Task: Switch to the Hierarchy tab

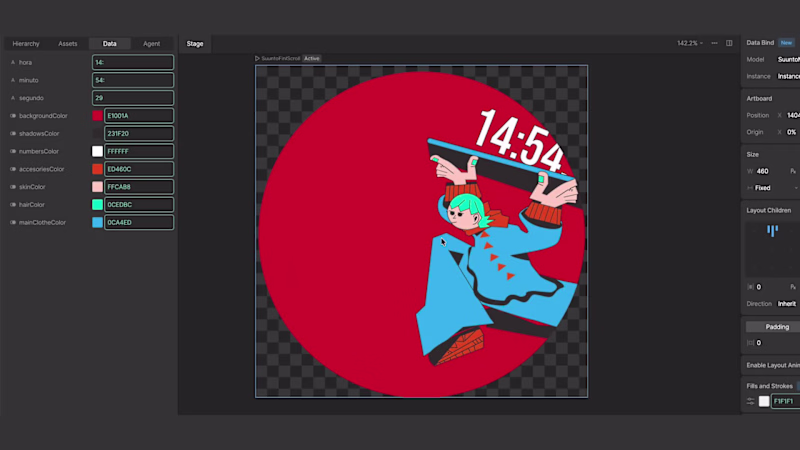Action: pos(26,44)
